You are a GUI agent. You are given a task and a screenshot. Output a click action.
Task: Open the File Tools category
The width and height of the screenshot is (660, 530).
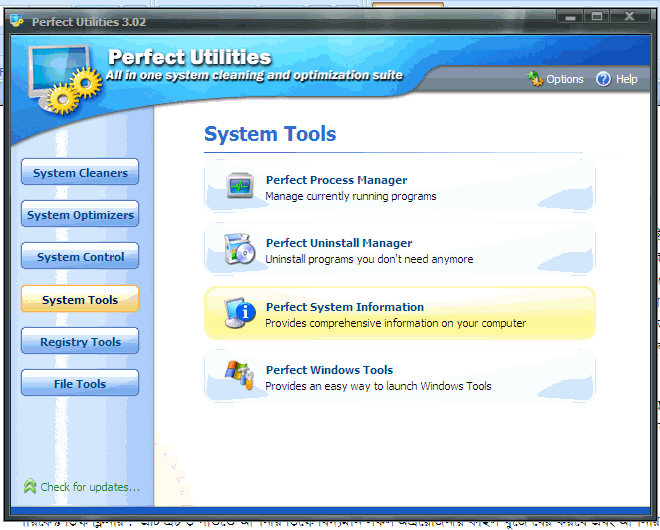click(80, 383)
